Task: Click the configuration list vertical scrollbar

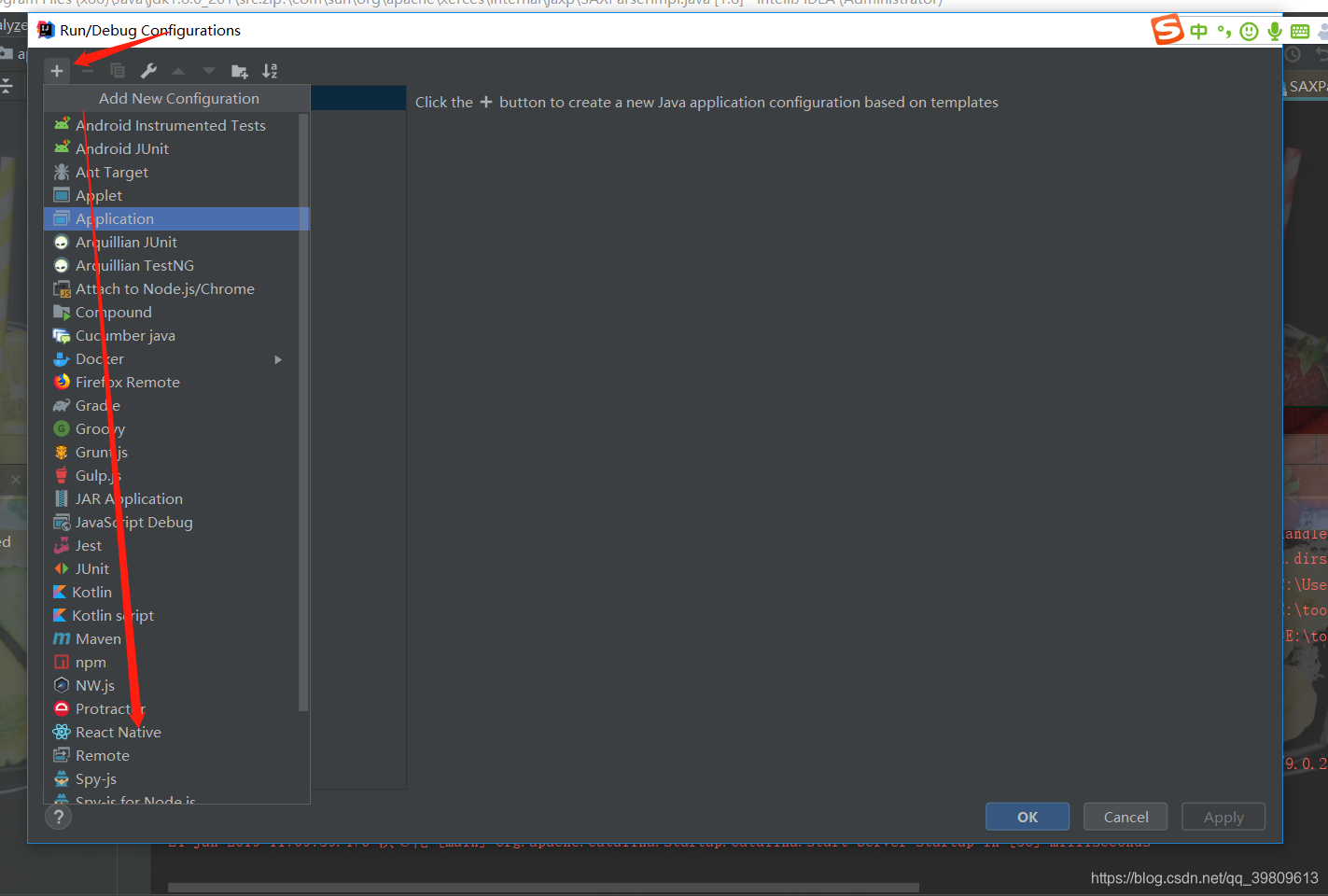Action: (x=303, y=412)
